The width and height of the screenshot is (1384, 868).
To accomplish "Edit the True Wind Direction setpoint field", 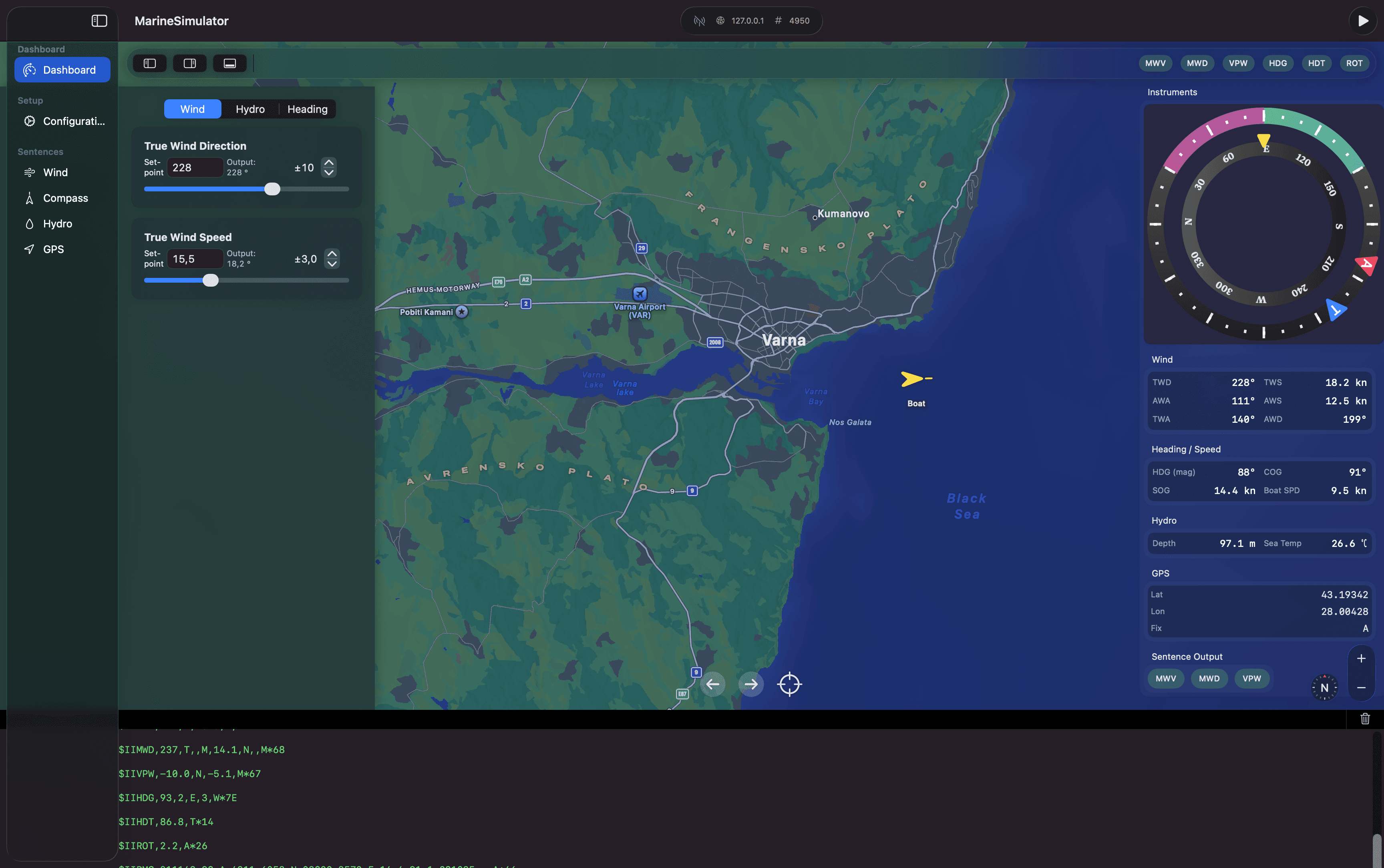I will pos(195,167).
